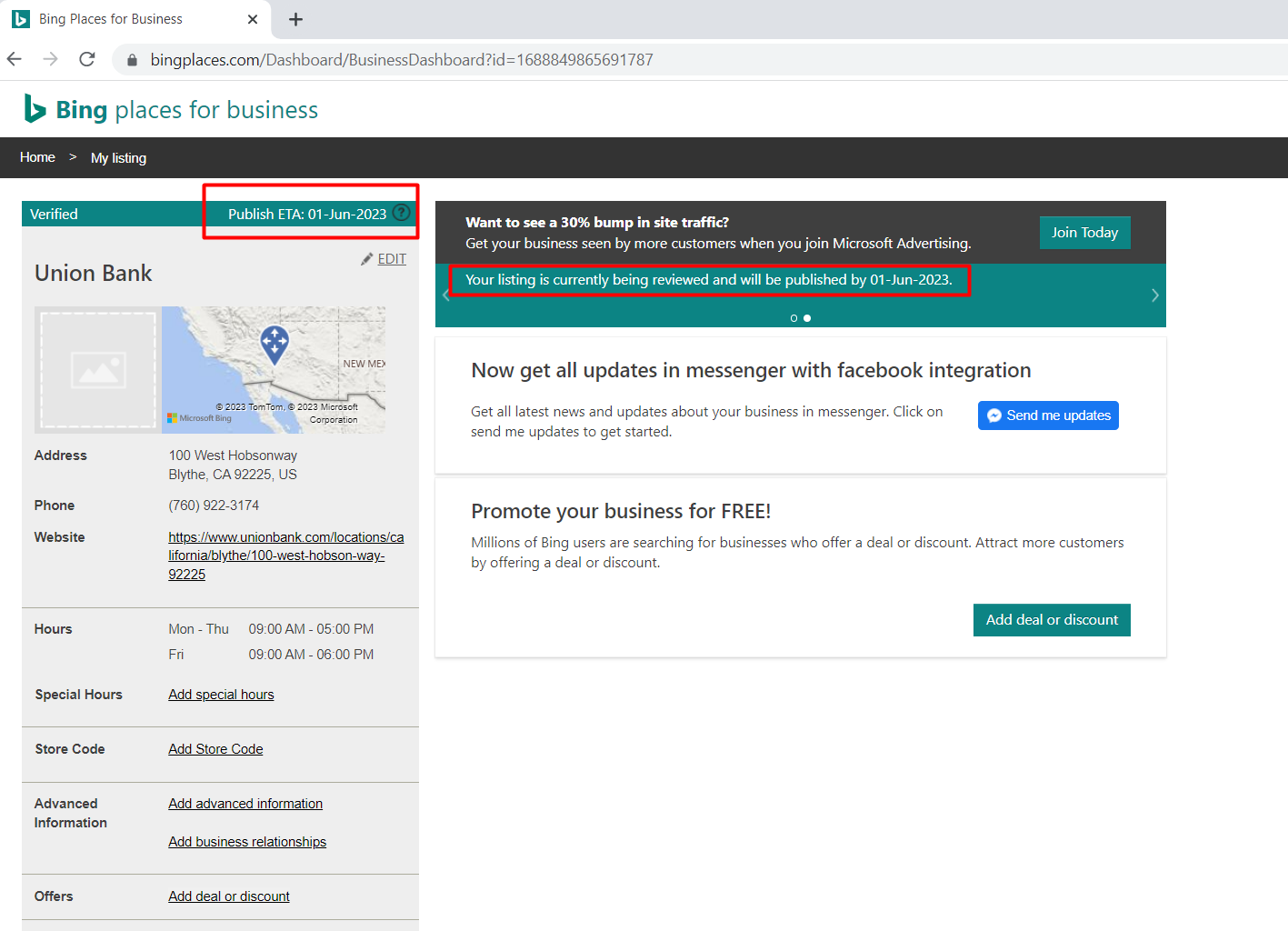The height and width of the screenshot is (931, 1288).
Task: Edit the Union Bank listing
Action: point(384,259)
